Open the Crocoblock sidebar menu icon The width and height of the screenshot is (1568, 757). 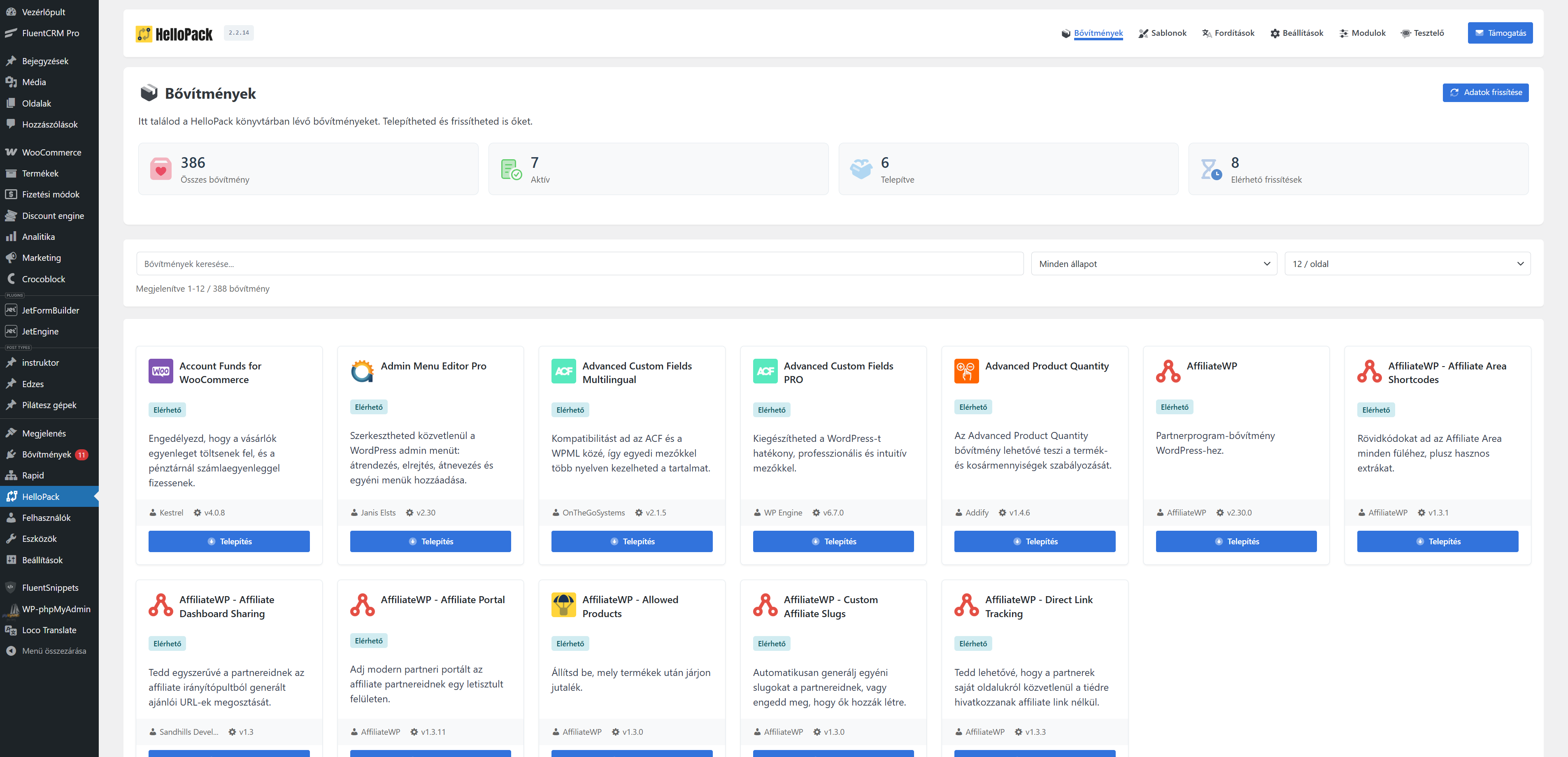(11, 279)
